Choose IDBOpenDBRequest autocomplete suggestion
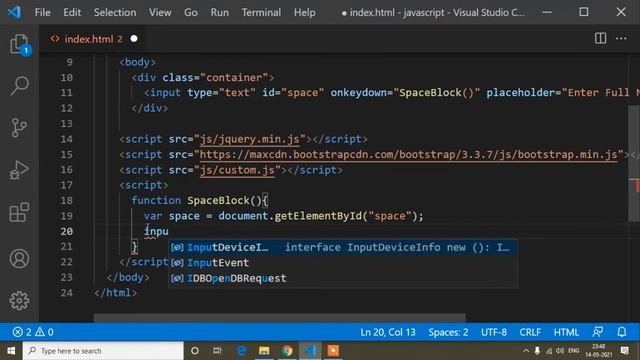 343,278
